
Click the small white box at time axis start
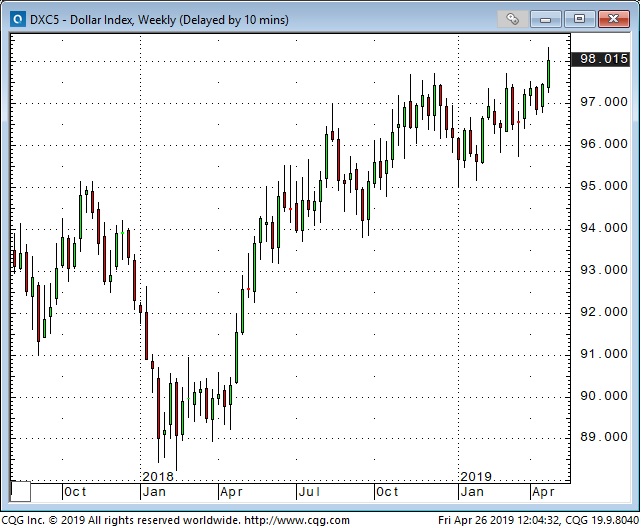pyautogui.click(x=20, y=492)
